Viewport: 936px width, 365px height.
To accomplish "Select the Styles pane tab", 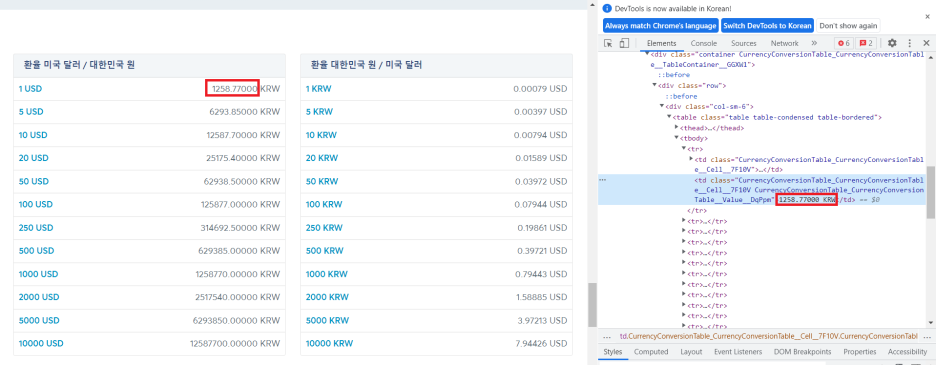I will [613, 352].
